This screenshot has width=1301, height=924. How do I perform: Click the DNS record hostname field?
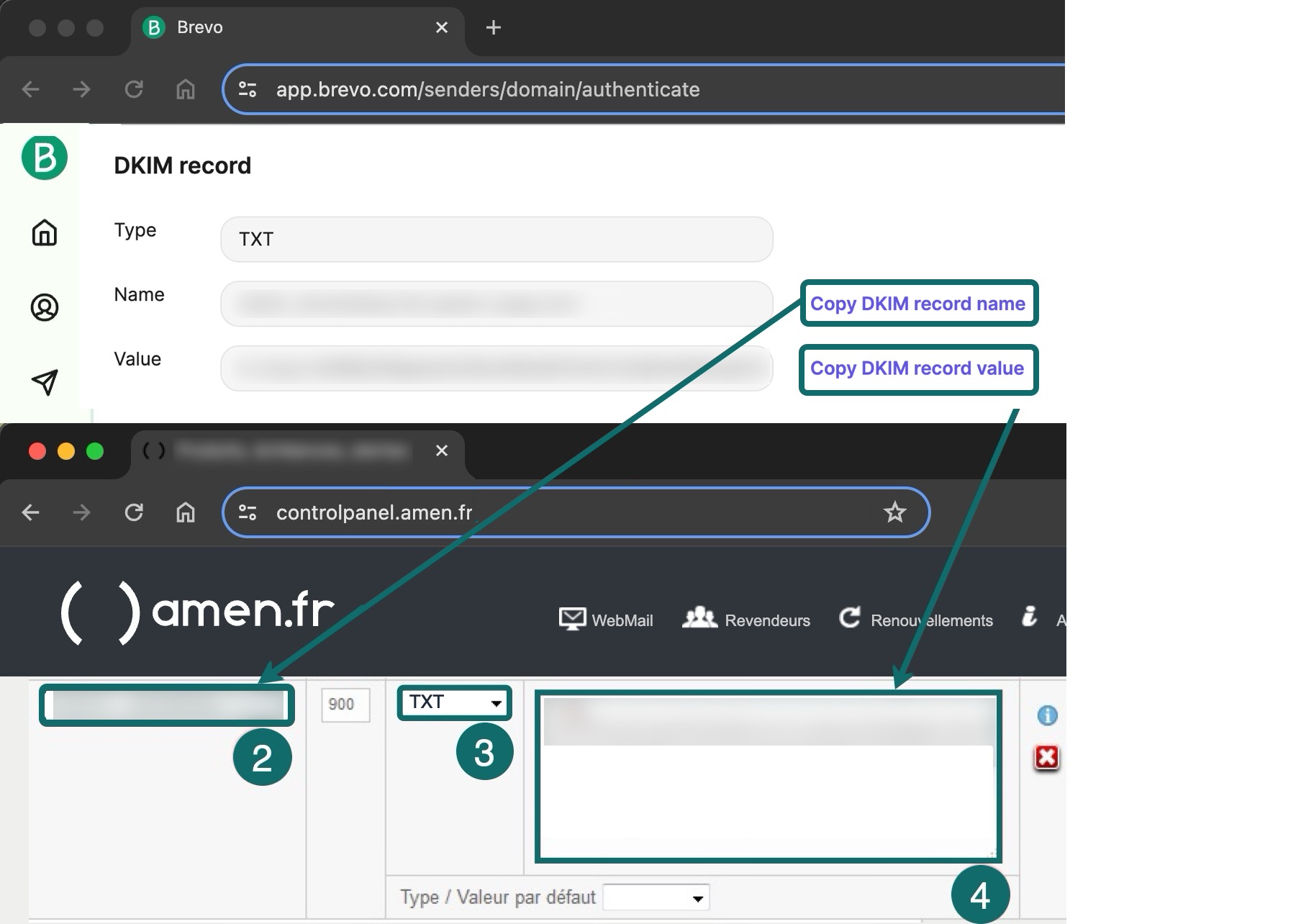point(167,705)
